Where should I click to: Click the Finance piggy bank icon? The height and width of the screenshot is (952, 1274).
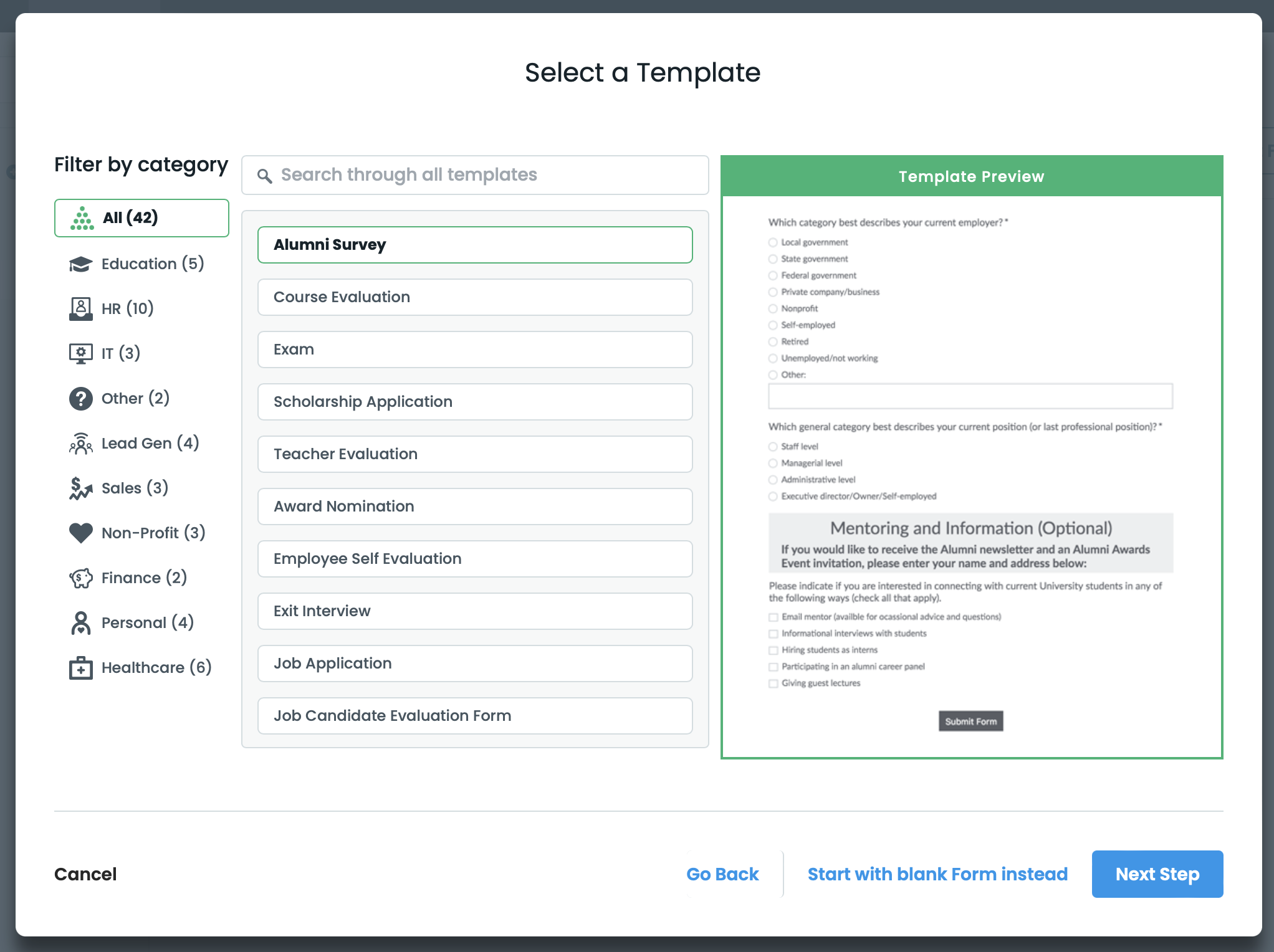(80, 578)
